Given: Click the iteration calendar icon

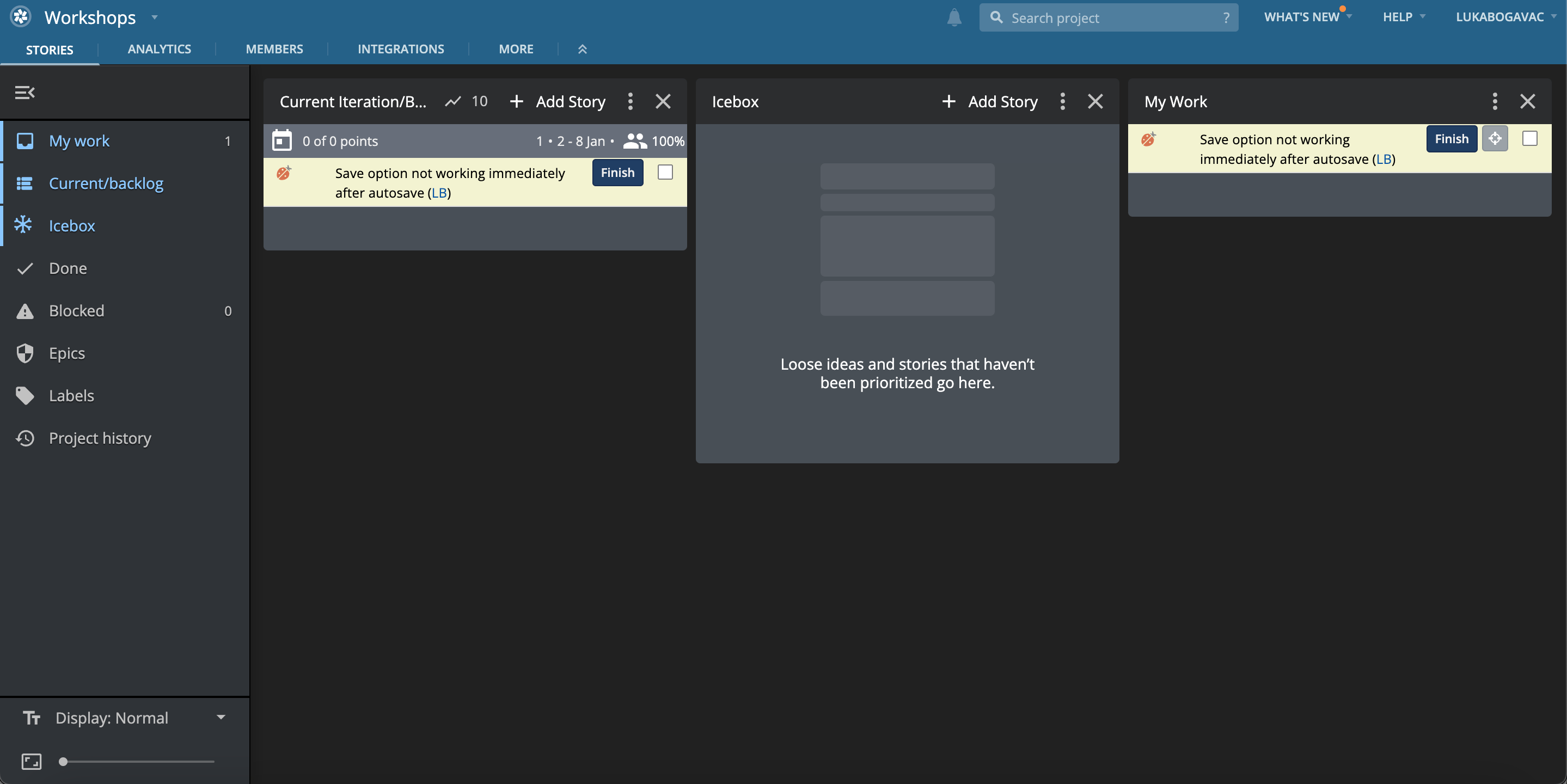Looking at the screenshot, I should 281,140.
